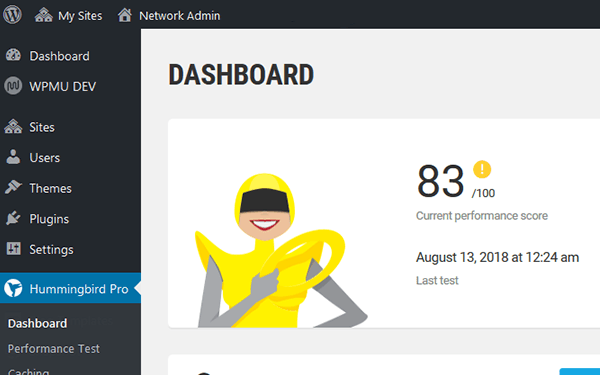Screen dimensions: 600x375
Task: Click the Current performance score label
Action: pyautogui.click(x=482, y=216)
